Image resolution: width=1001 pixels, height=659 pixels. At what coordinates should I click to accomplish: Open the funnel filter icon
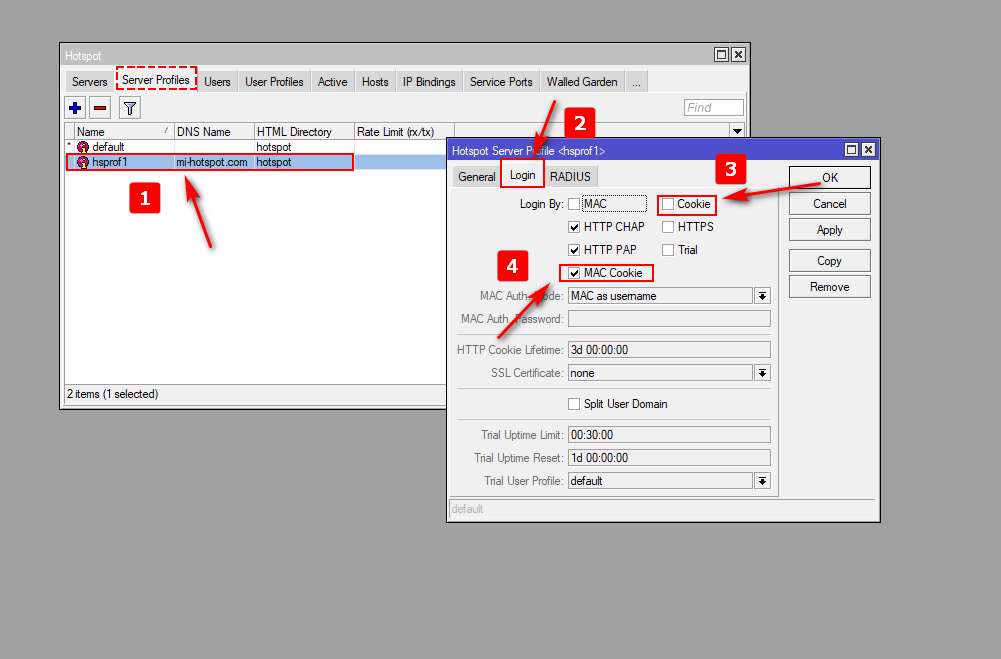(x=129, y=108)
